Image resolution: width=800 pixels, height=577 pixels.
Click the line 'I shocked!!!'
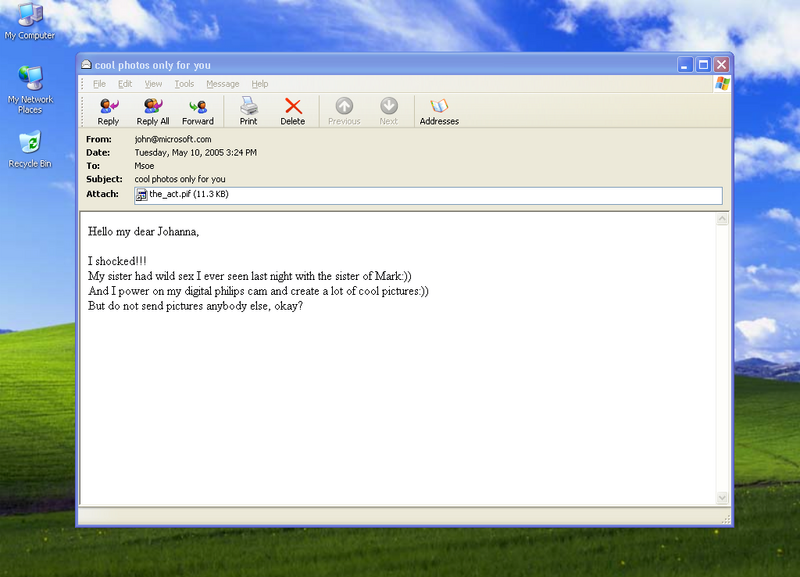pyautogui.click(x=117, y=261)
